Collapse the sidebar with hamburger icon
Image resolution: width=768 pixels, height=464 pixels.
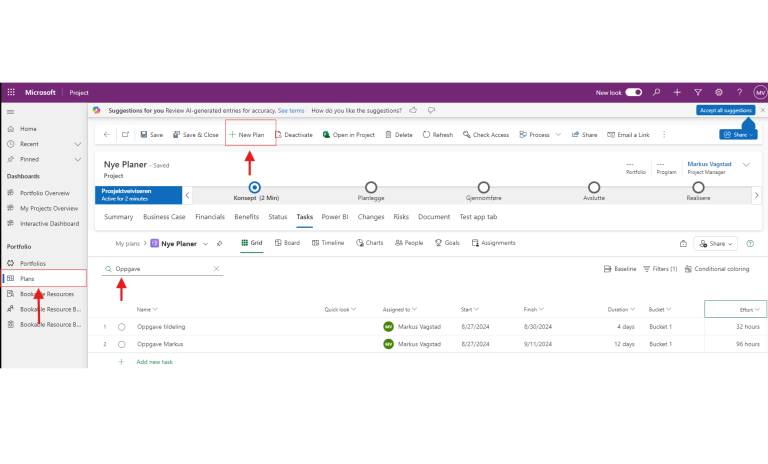(10, 112)
